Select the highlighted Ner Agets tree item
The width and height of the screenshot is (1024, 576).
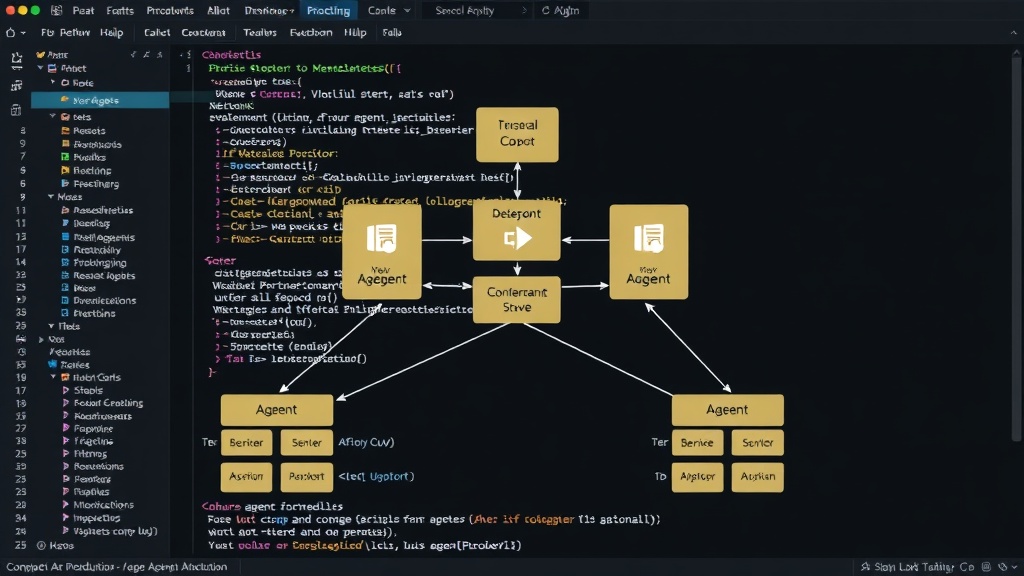100,100
